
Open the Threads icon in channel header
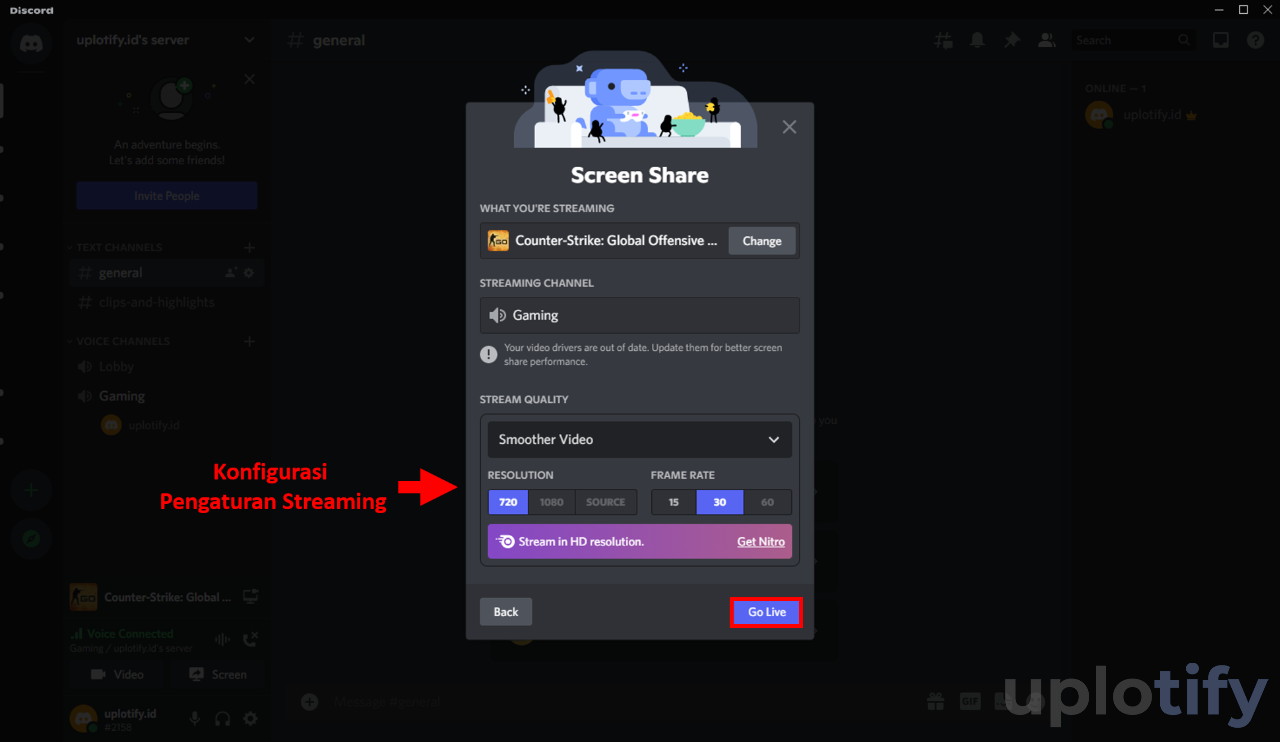(x=943, y=40)
